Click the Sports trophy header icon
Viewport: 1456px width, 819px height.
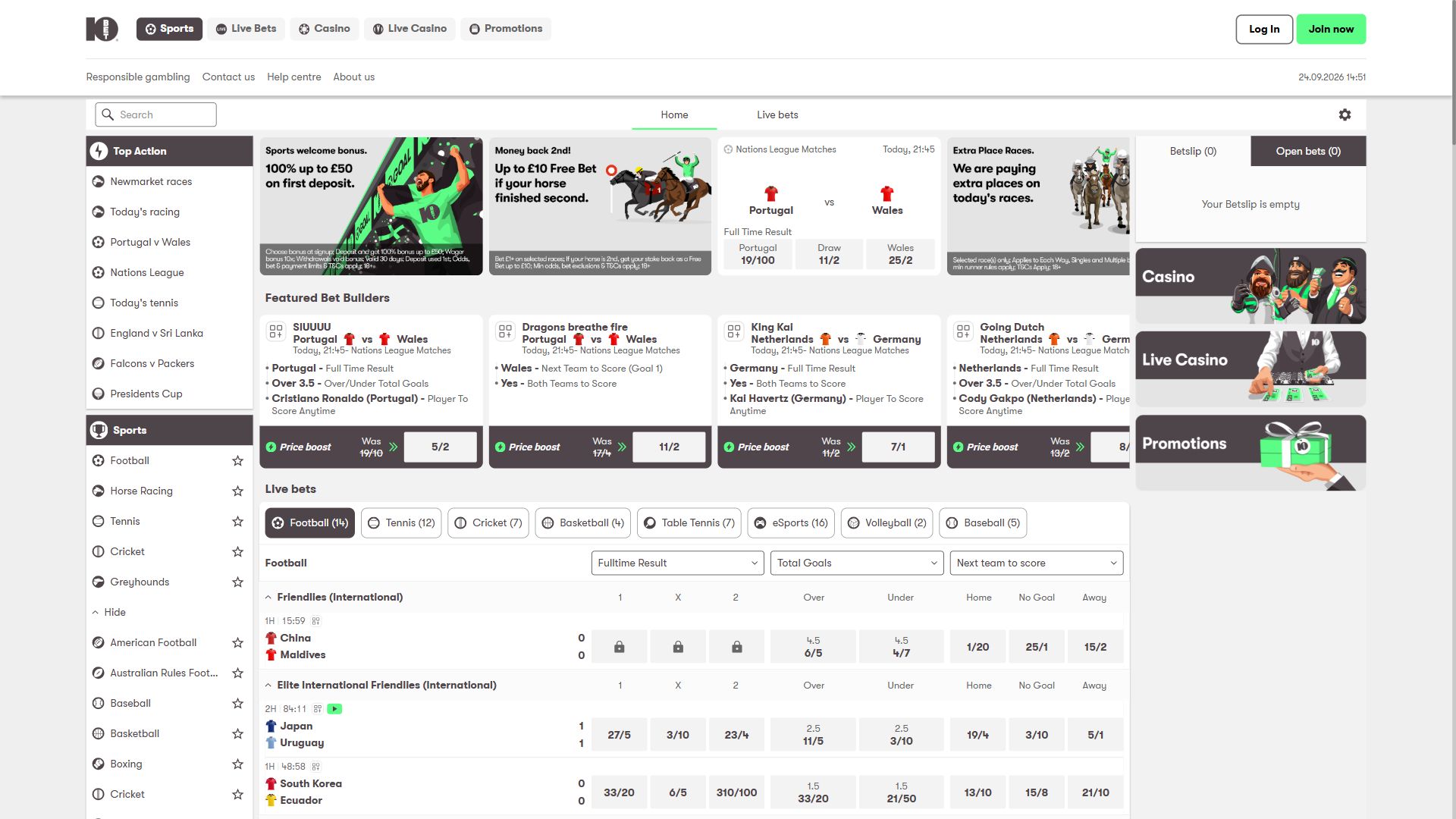[99, 430]
